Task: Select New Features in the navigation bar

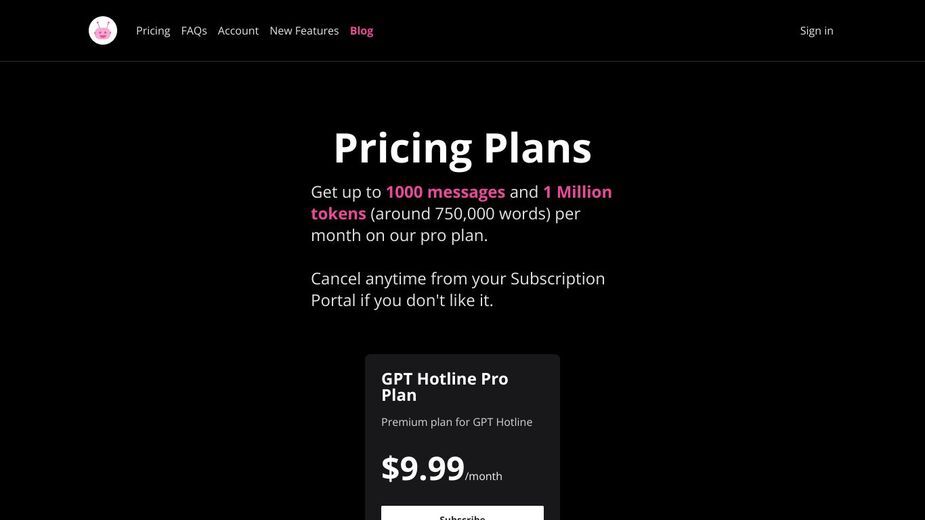Action: pyautogui.click(x=304, y=31)
